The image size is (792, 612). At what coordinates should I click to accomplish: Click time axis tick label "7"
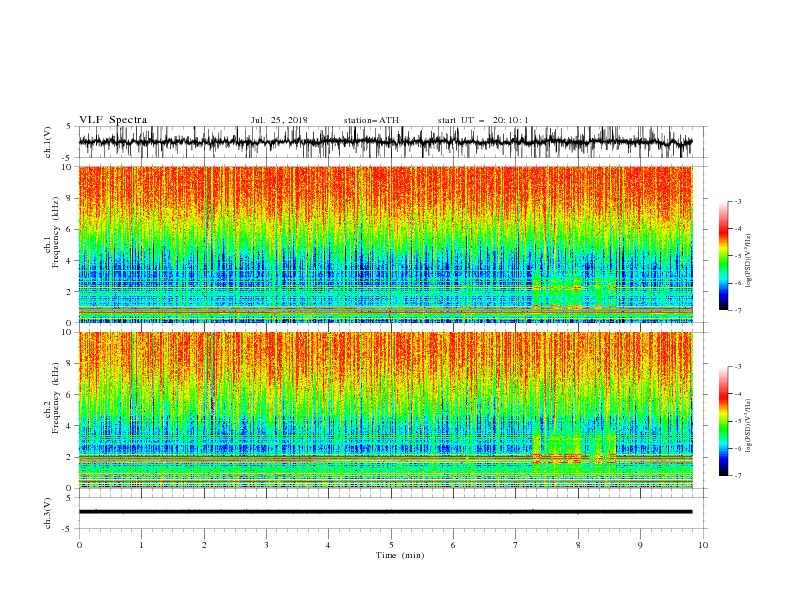click(516, 545)
